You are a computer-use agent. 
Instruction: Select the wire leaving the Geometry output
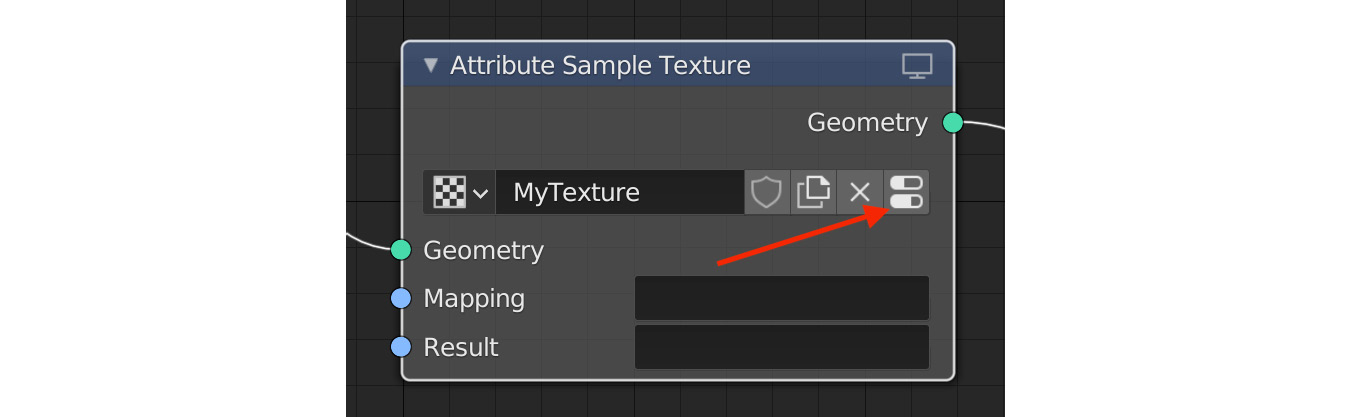[984, 125]
